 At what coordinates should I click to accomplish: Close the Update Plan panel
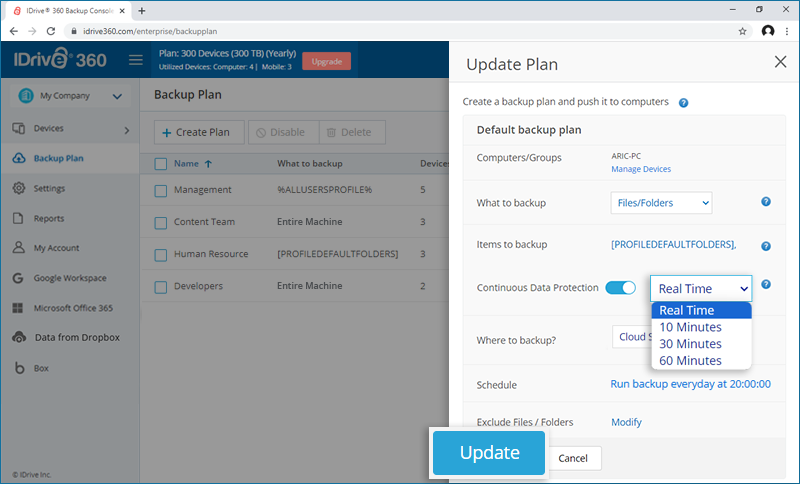tap(780, 62)
